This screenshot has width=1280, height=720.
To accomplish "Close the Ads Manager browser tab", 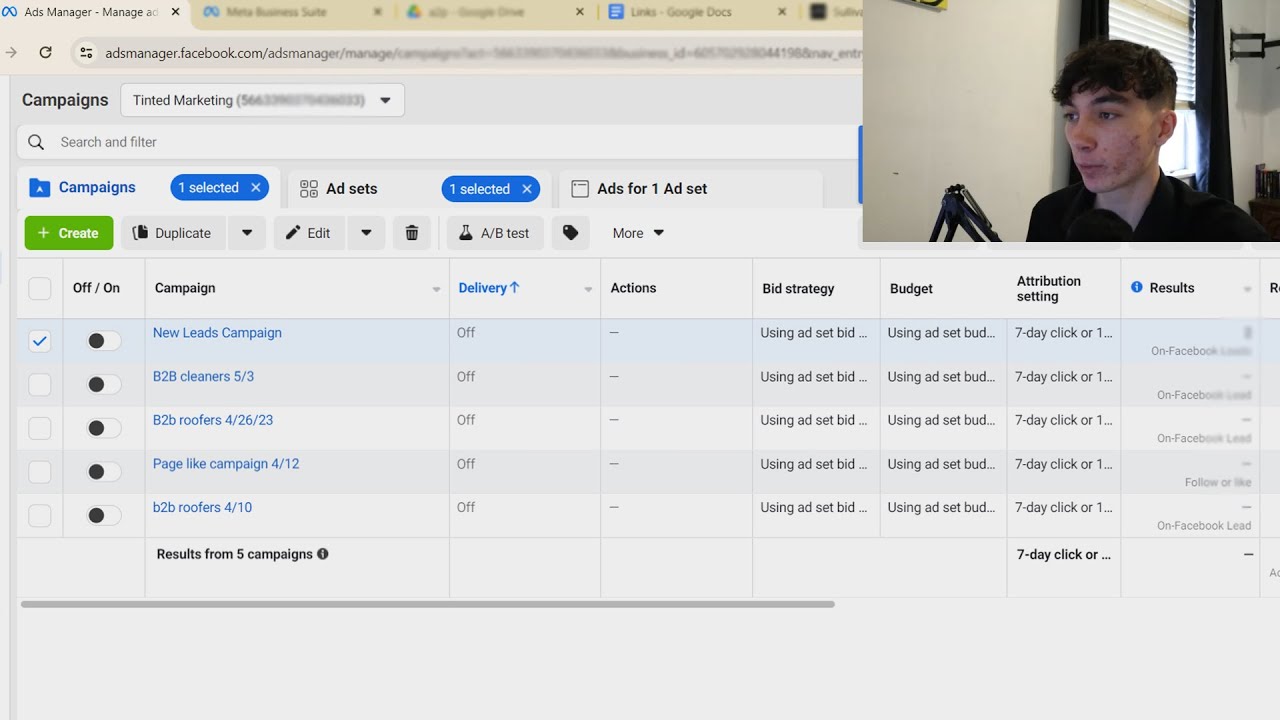I will [x=176, y=12].
